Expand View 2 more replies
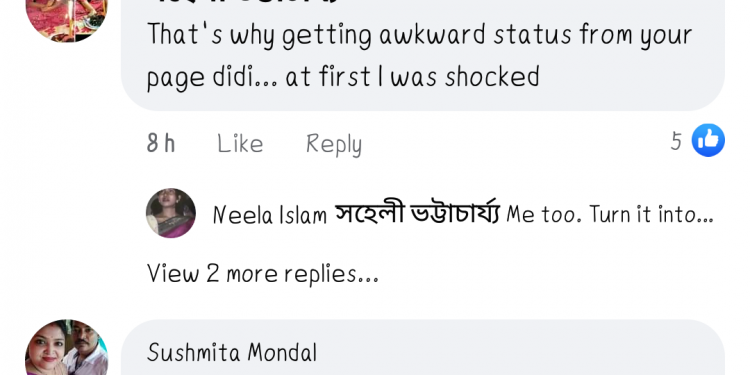This screenshot has width=750, height=375. pyautogui.click(x=263, y=274)
